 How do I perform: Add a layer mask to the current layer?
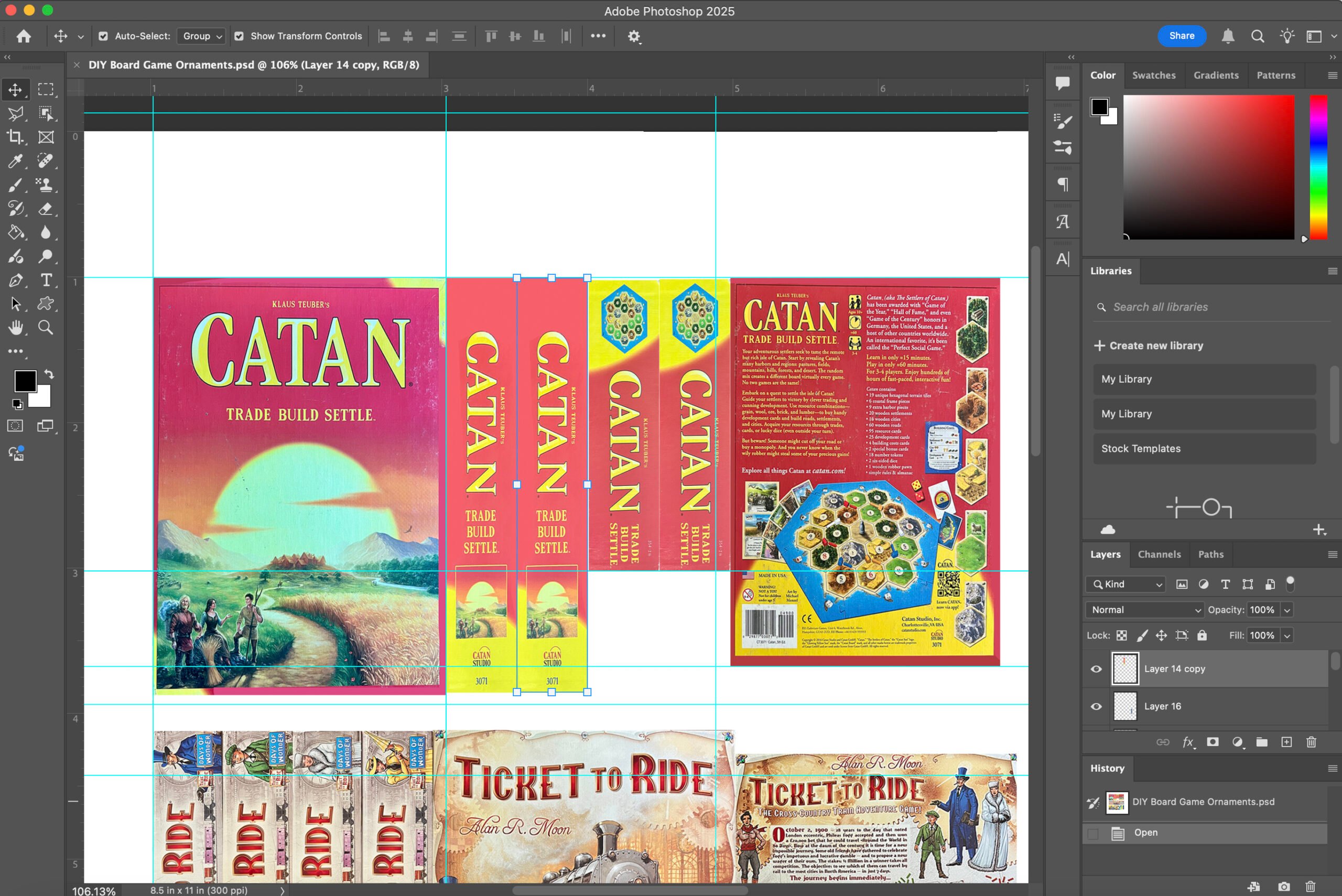1213,742
